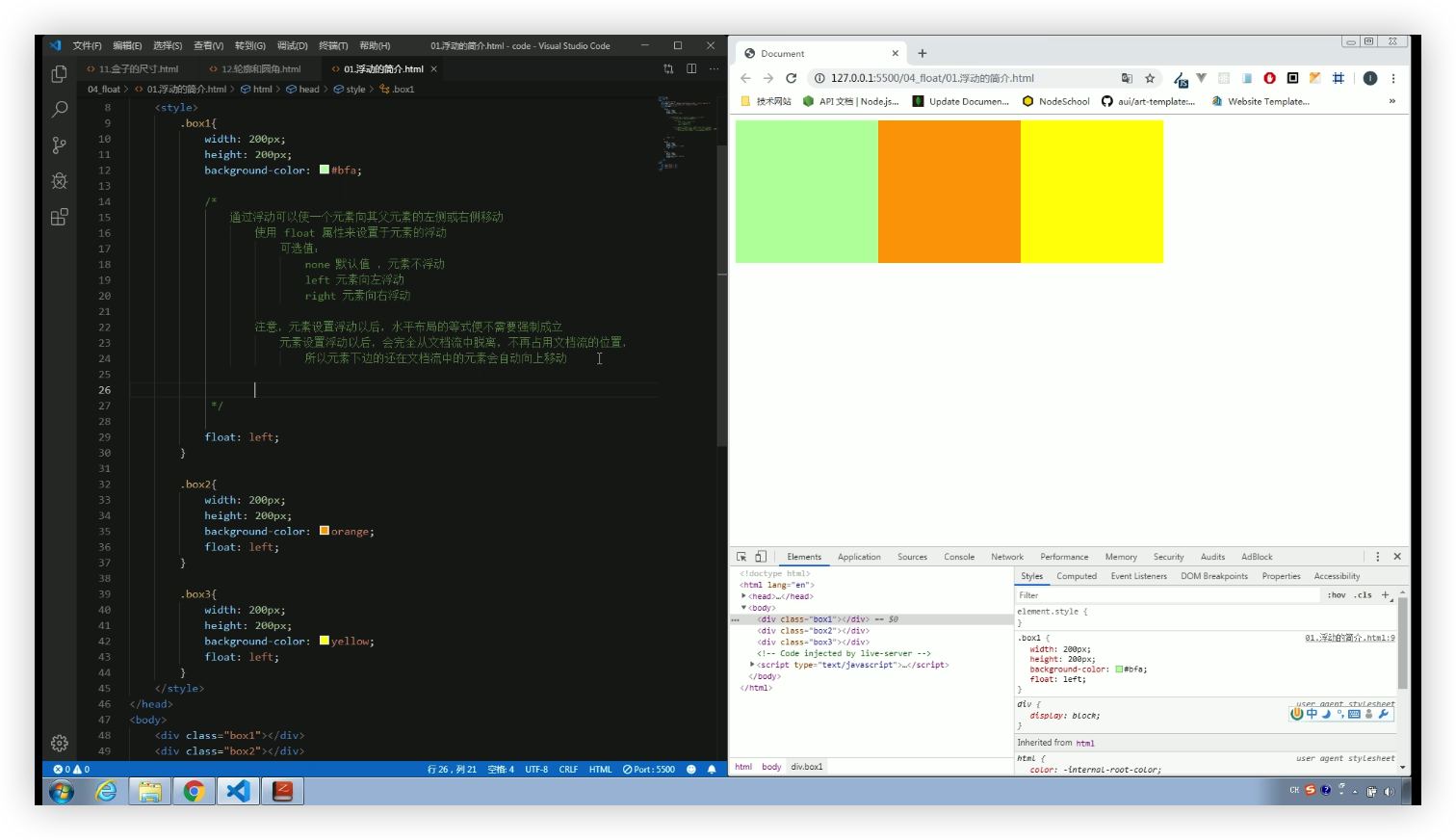Open the DevTools customize three-dot menu
Image resolution: width=1456 pixels, height=840 pixels.
click(1377, 557)
